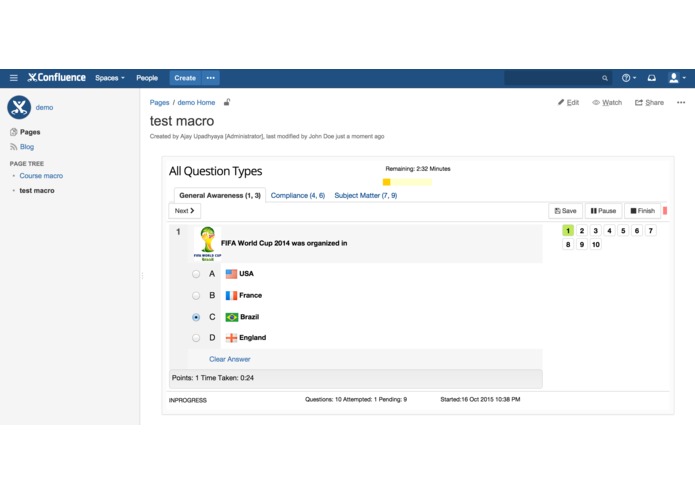Screen dimensions: 695x494
Task: Click the FIFA World Cup image
Action: click(x=207, y=243)
